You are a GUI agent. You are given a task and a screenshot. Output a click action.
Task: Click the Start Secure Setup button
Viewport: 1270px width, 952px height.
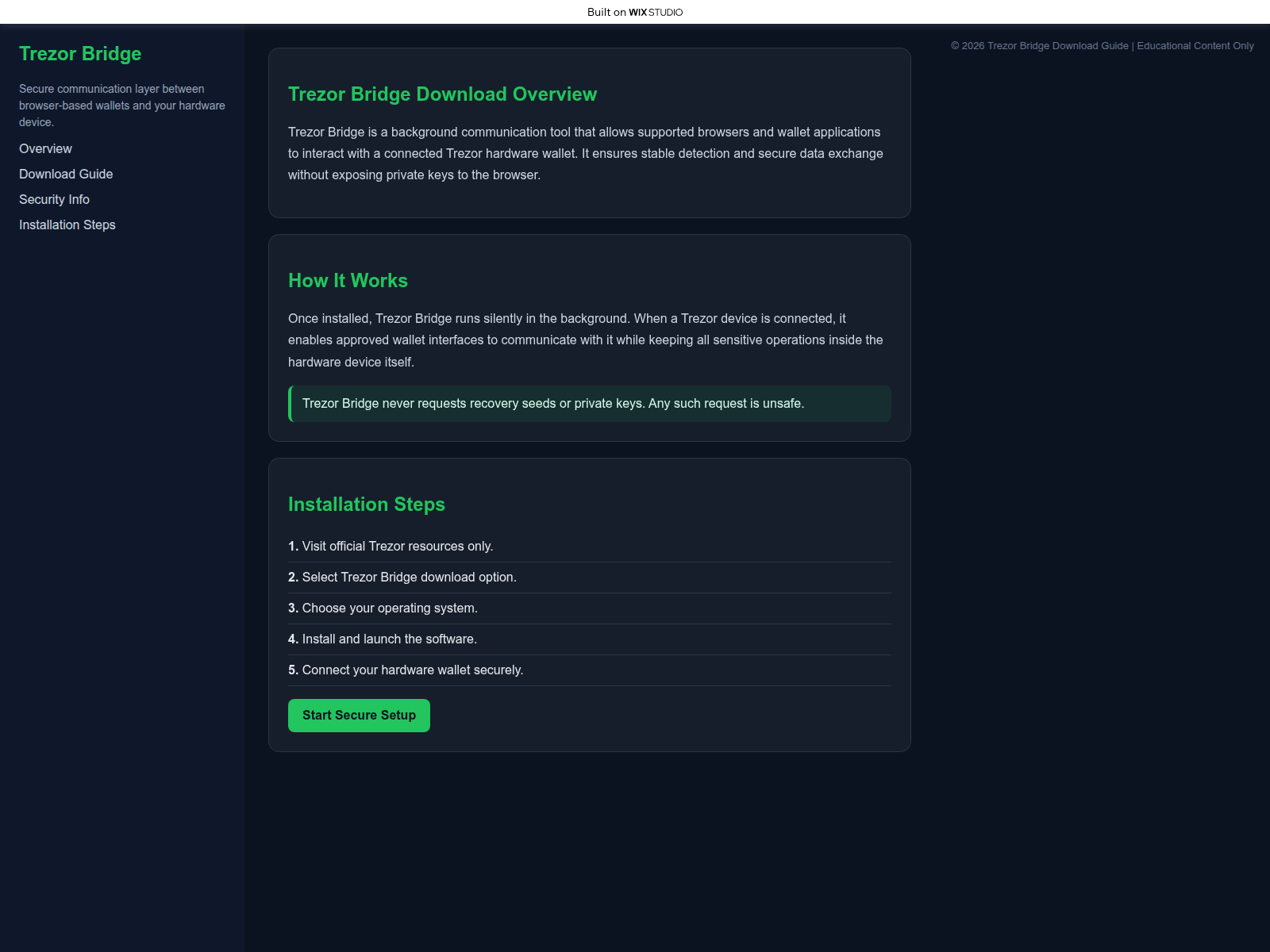(359, 716)
